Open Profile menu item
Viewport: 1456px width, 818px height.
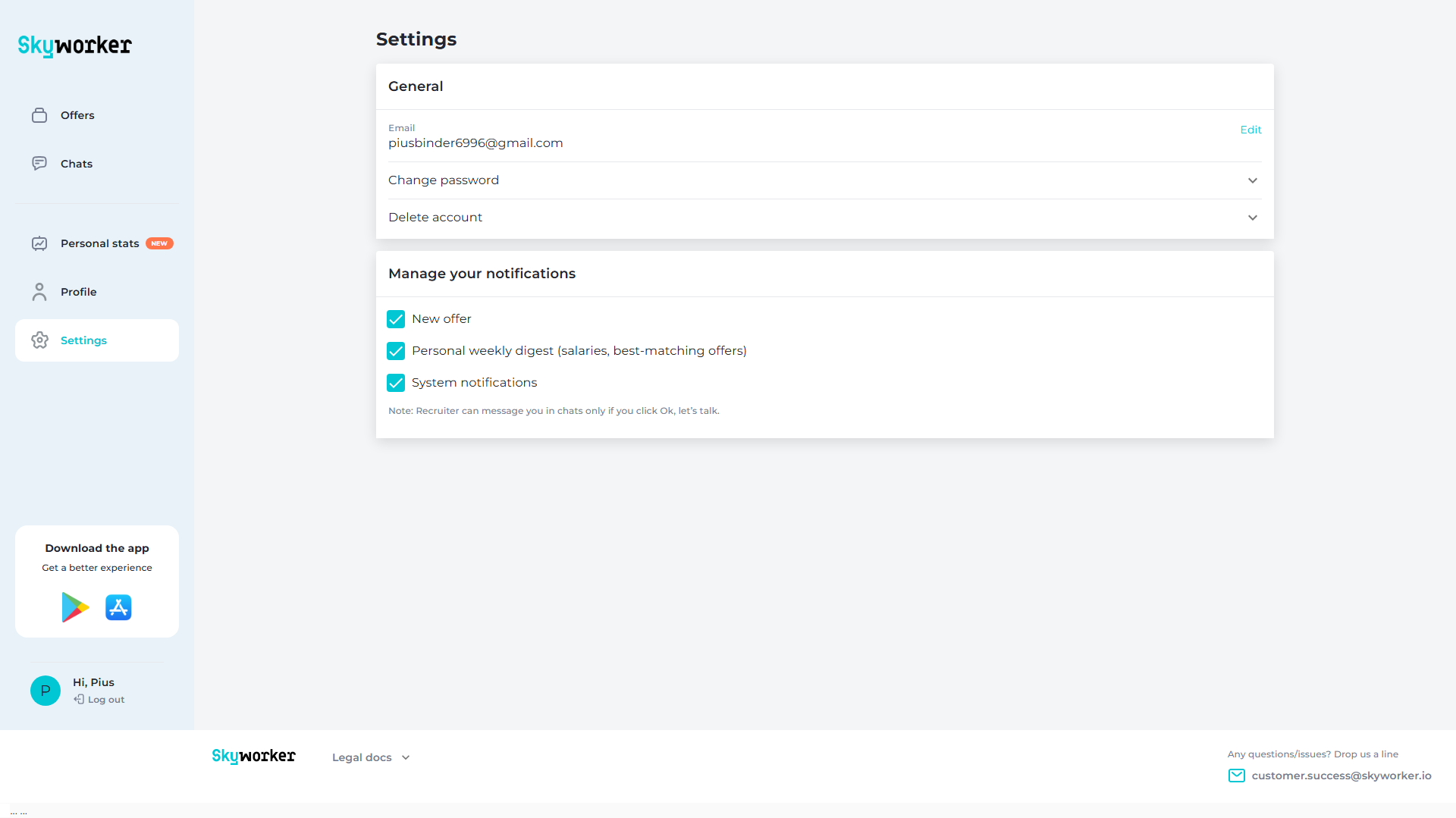[x=97, y=292]
